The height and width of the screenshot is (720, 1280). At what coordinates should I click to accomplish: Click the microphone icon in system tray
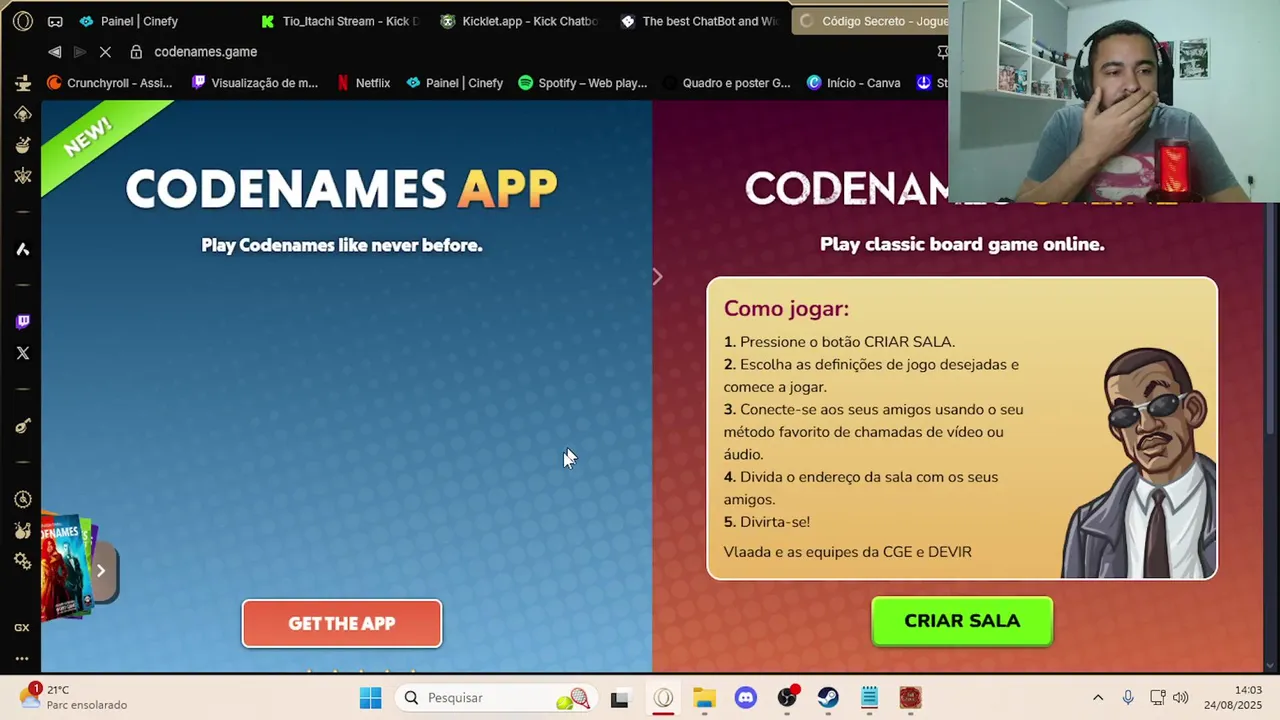point(1128,698)
